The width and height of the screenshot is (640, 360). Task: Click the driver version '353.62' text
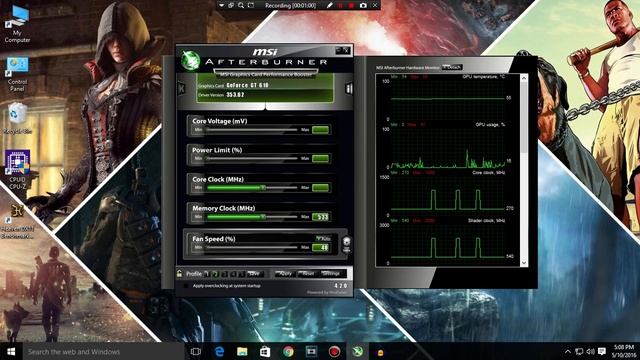pos(236,95)
